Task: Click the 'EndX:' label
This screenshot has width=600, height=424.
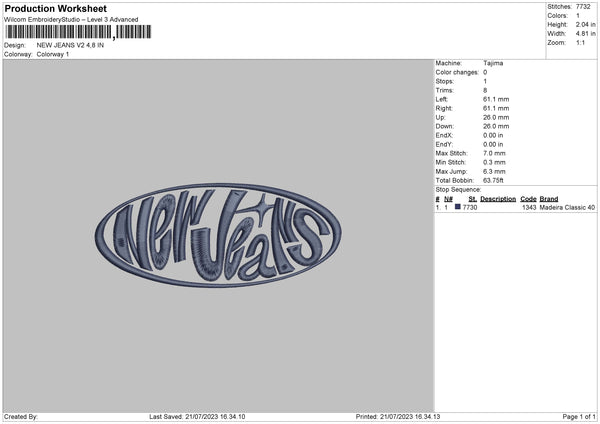Action: point(444,135)
